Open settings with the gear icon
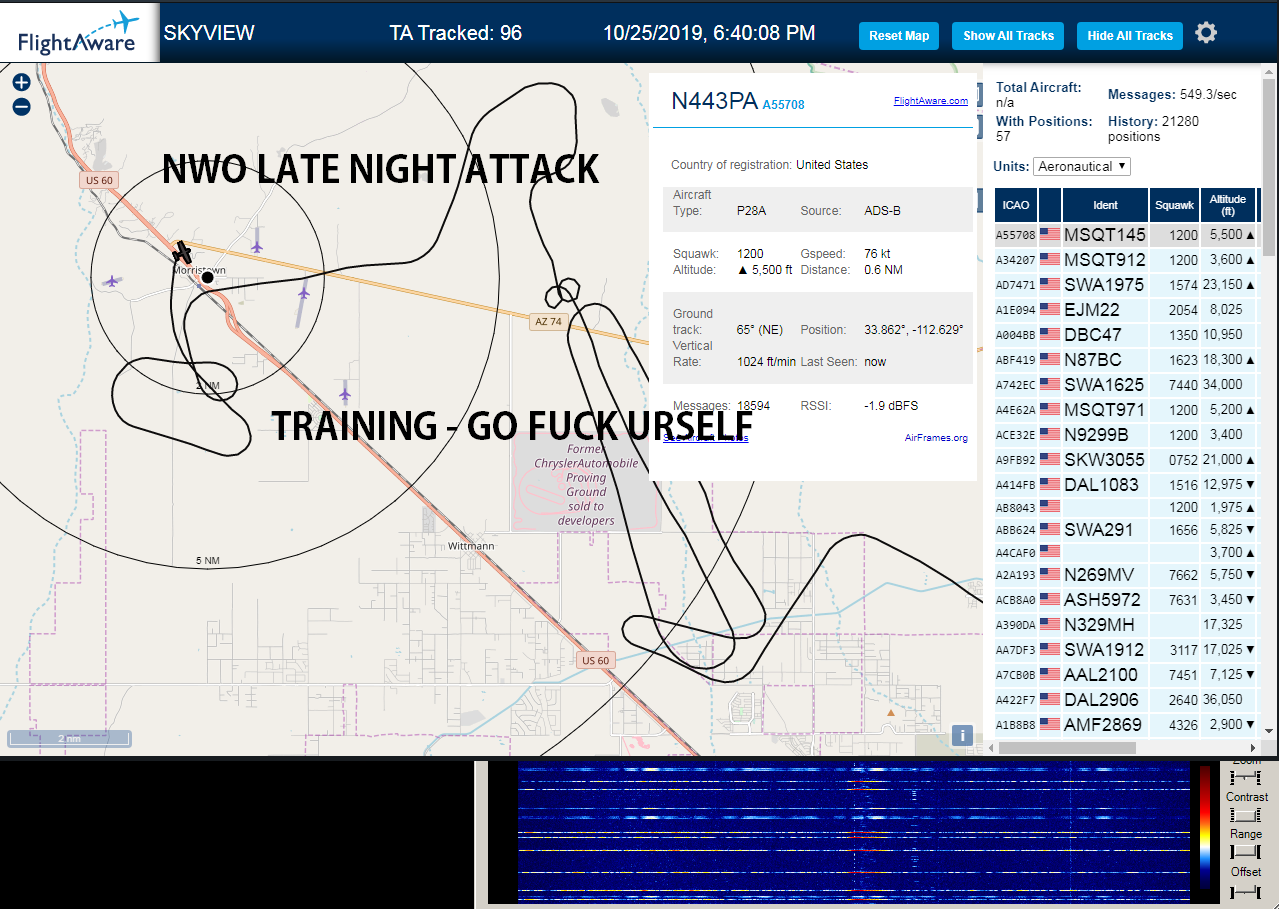 click(x=1206, y=33)
